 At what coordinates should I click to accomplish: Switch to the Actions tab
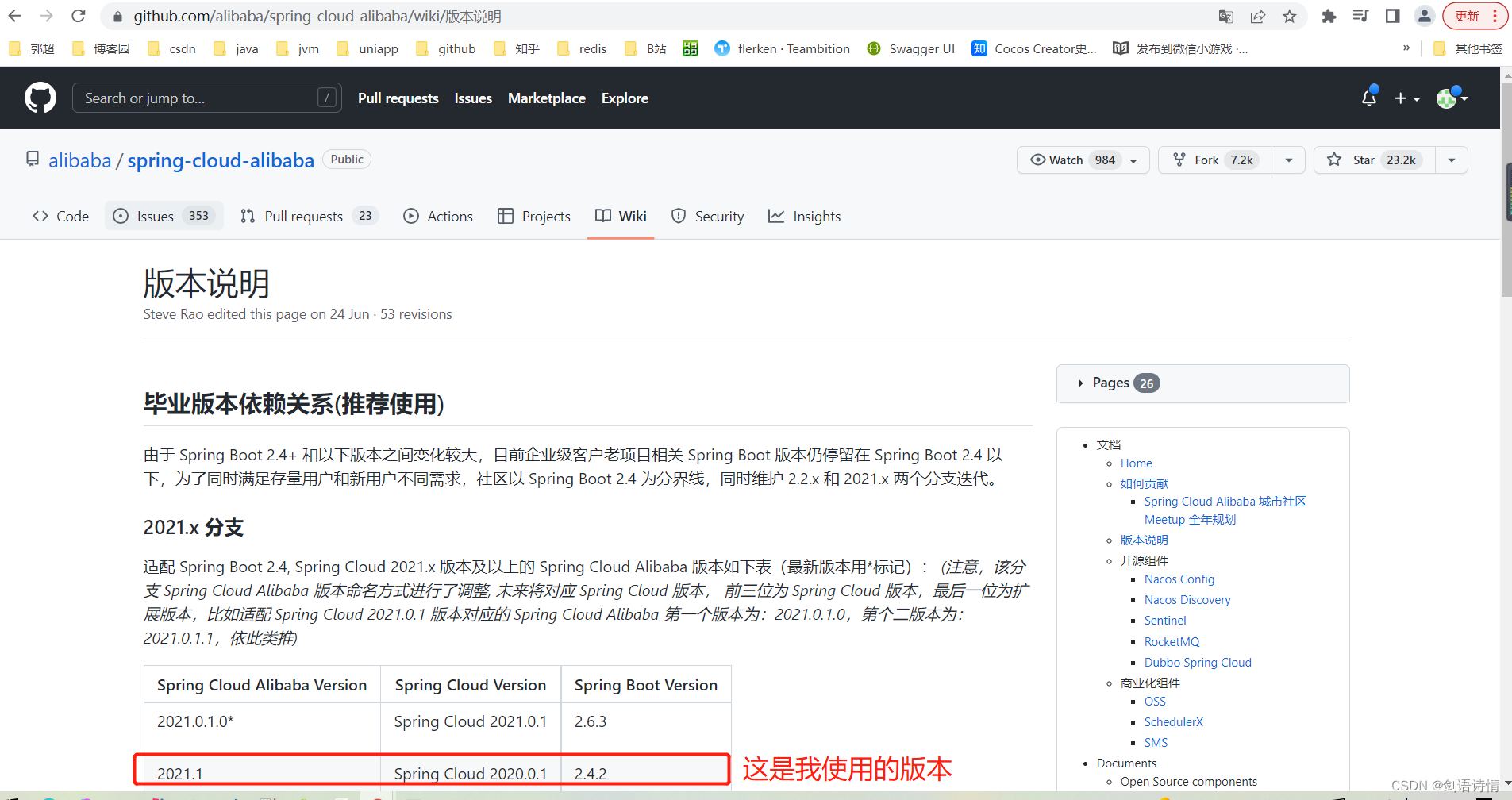438,216
